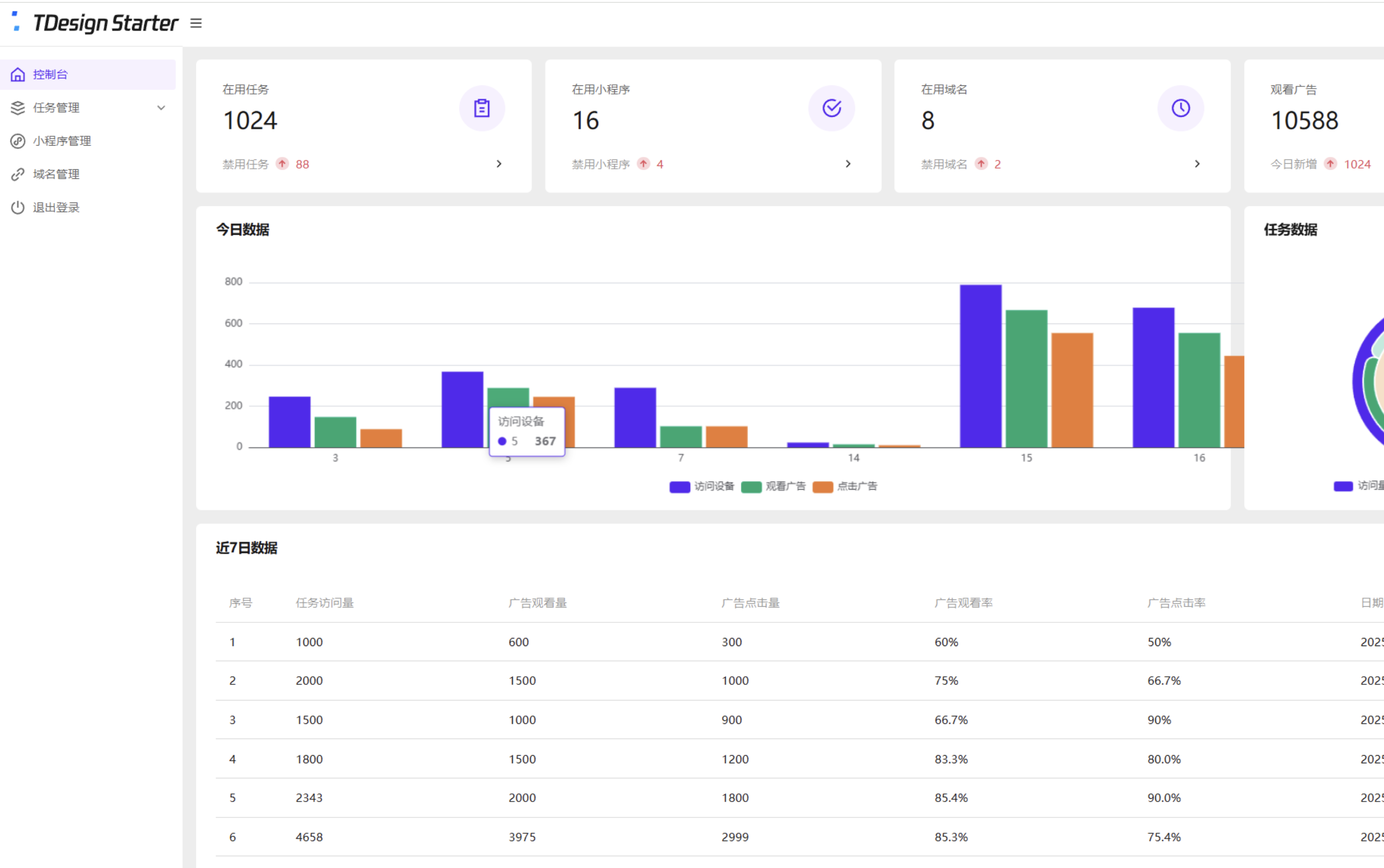Open 禁用小程序 details via right chevron
Viewport: 1384px width, 868px height.
tap(848, 164)
